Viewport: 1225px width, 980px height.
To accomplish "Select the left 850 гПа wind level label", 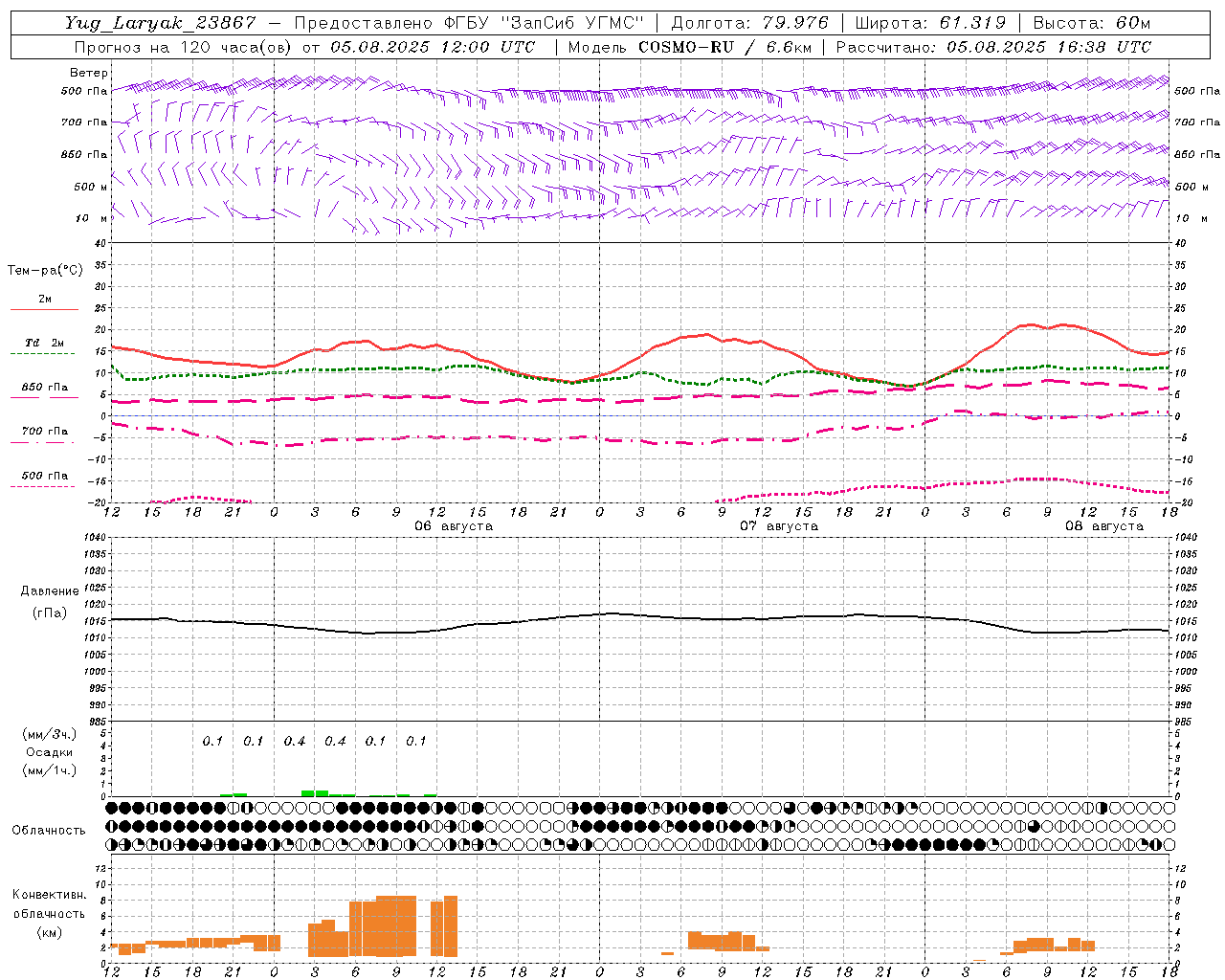I will [x=84, y=154].
